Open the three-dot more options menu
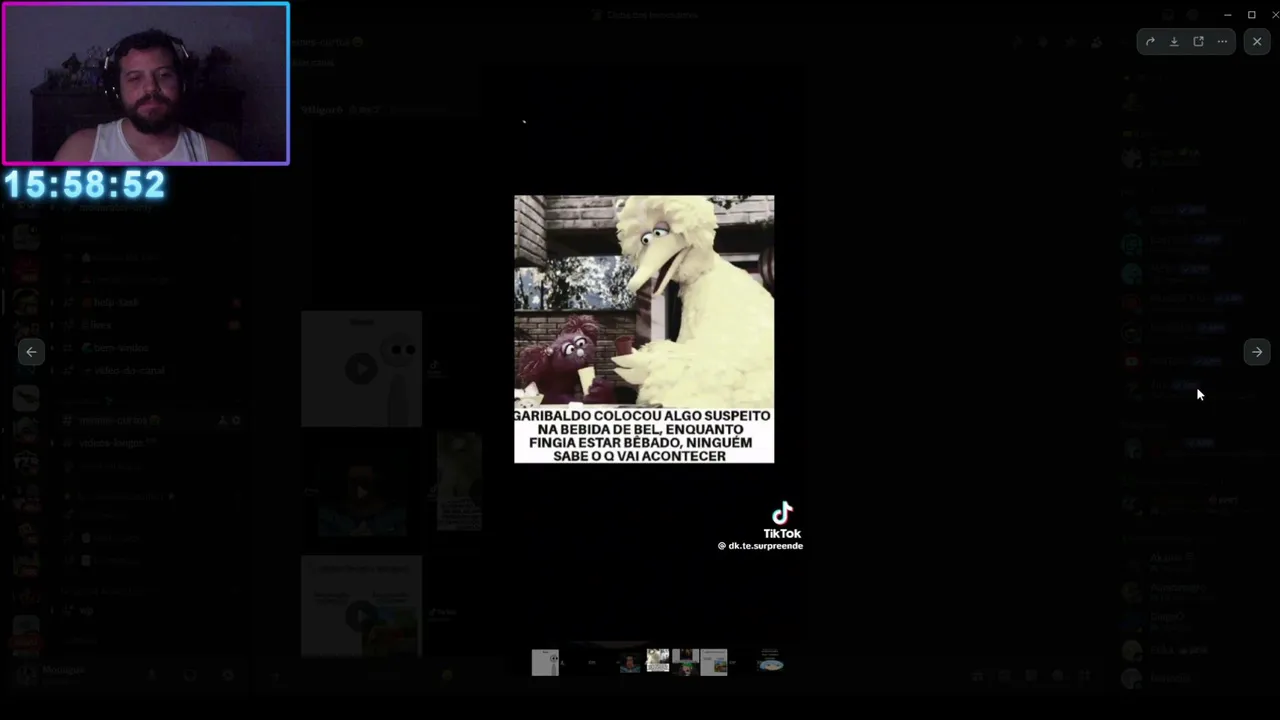The height and width of the screenshot is (720, 1280). [x=1222, y=42]
